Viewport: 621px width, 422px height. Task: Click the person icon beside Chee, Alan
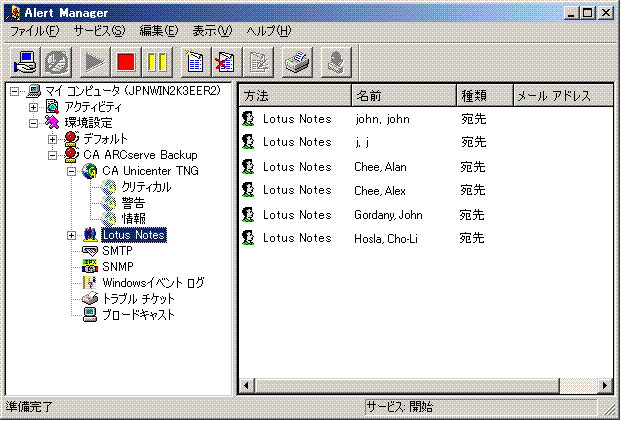pos(248,167)
